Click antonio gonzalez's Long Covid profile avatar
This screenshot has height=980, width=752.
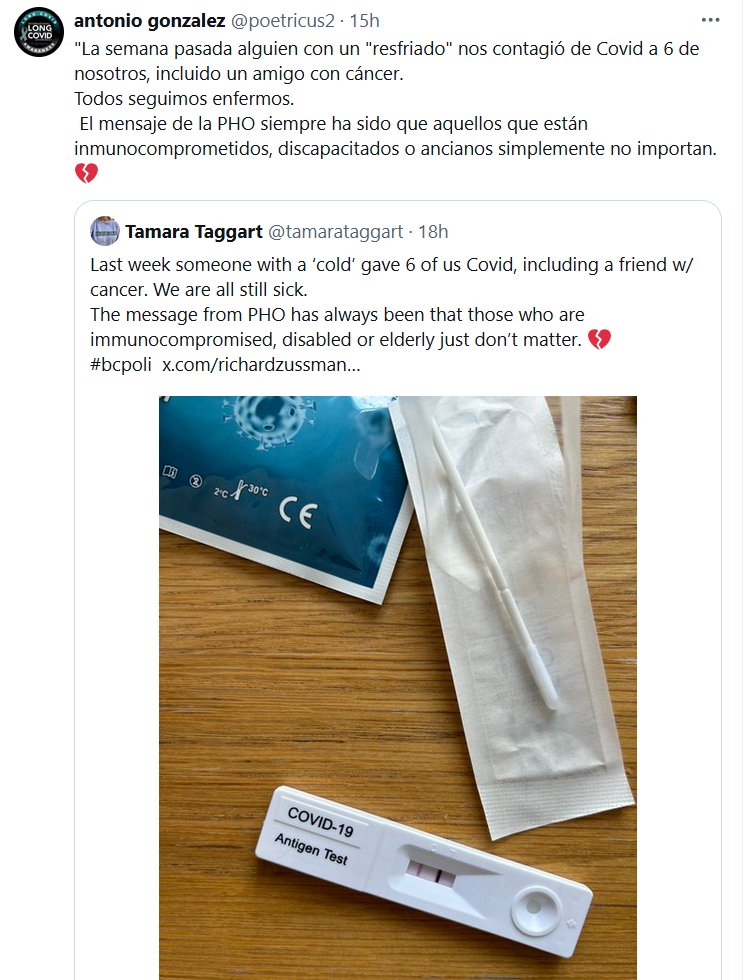click(x=39, y=32)
